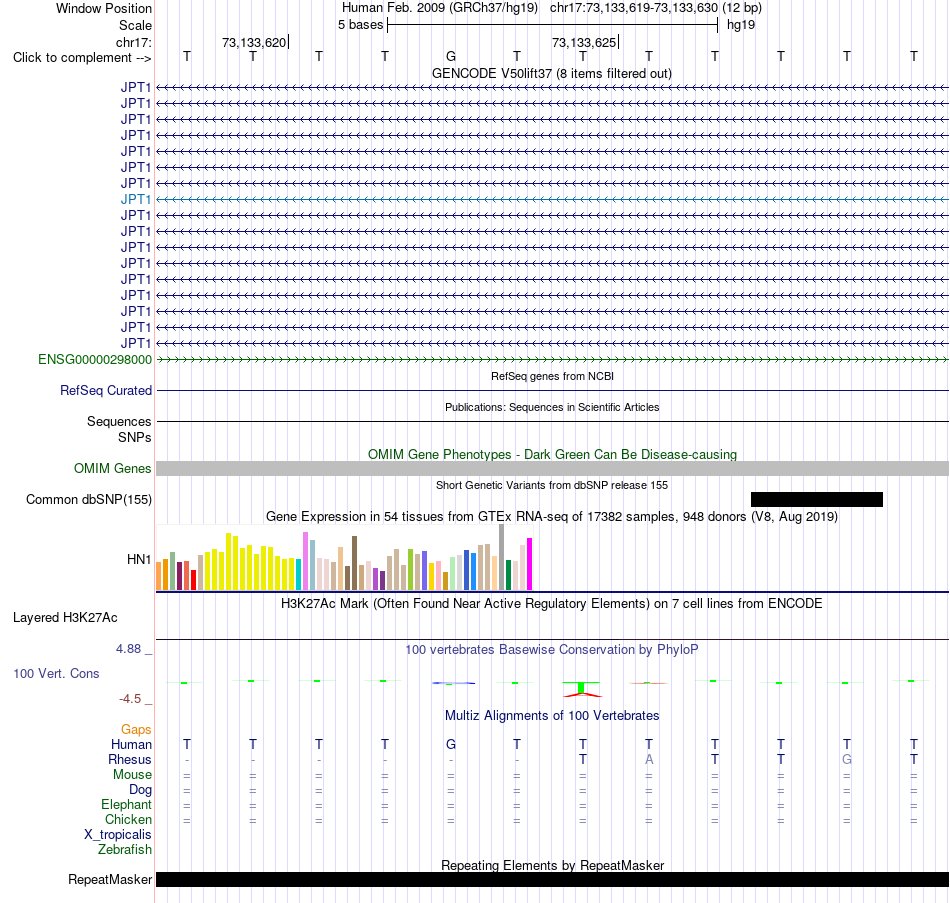Open the OMIM Gene Phenotypes track title

pos(552,455)
